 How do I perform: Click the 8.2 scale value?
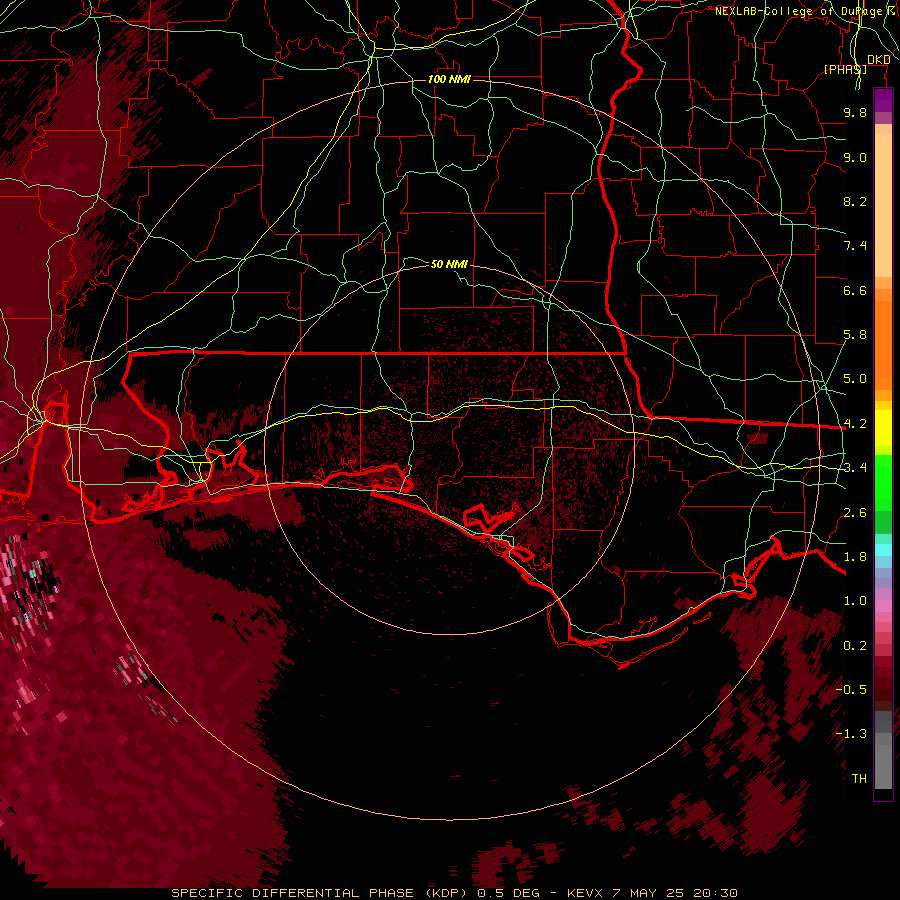click(x=855, y=201)
